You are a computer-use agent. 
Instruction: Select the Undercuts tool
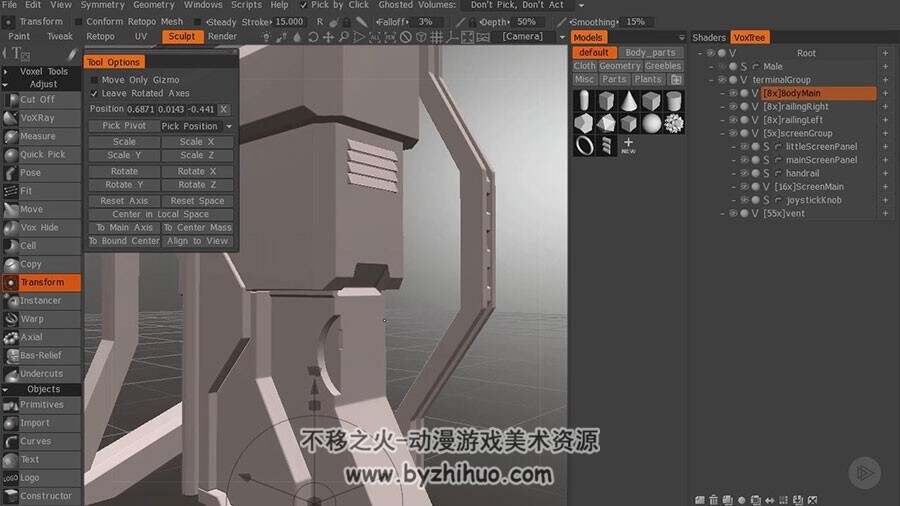(x=40, y=373)
